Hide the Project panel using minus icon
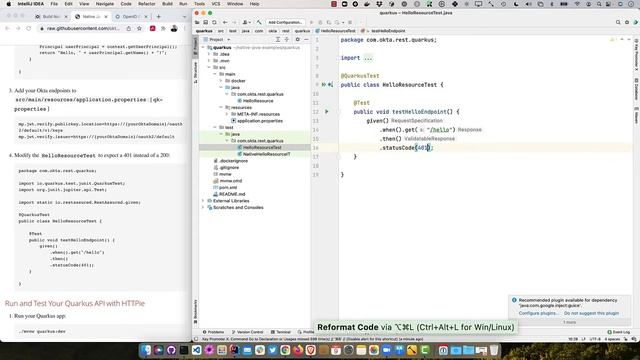Image resolution: width=640 pixels, height=360 pixels. coord(306,40)
